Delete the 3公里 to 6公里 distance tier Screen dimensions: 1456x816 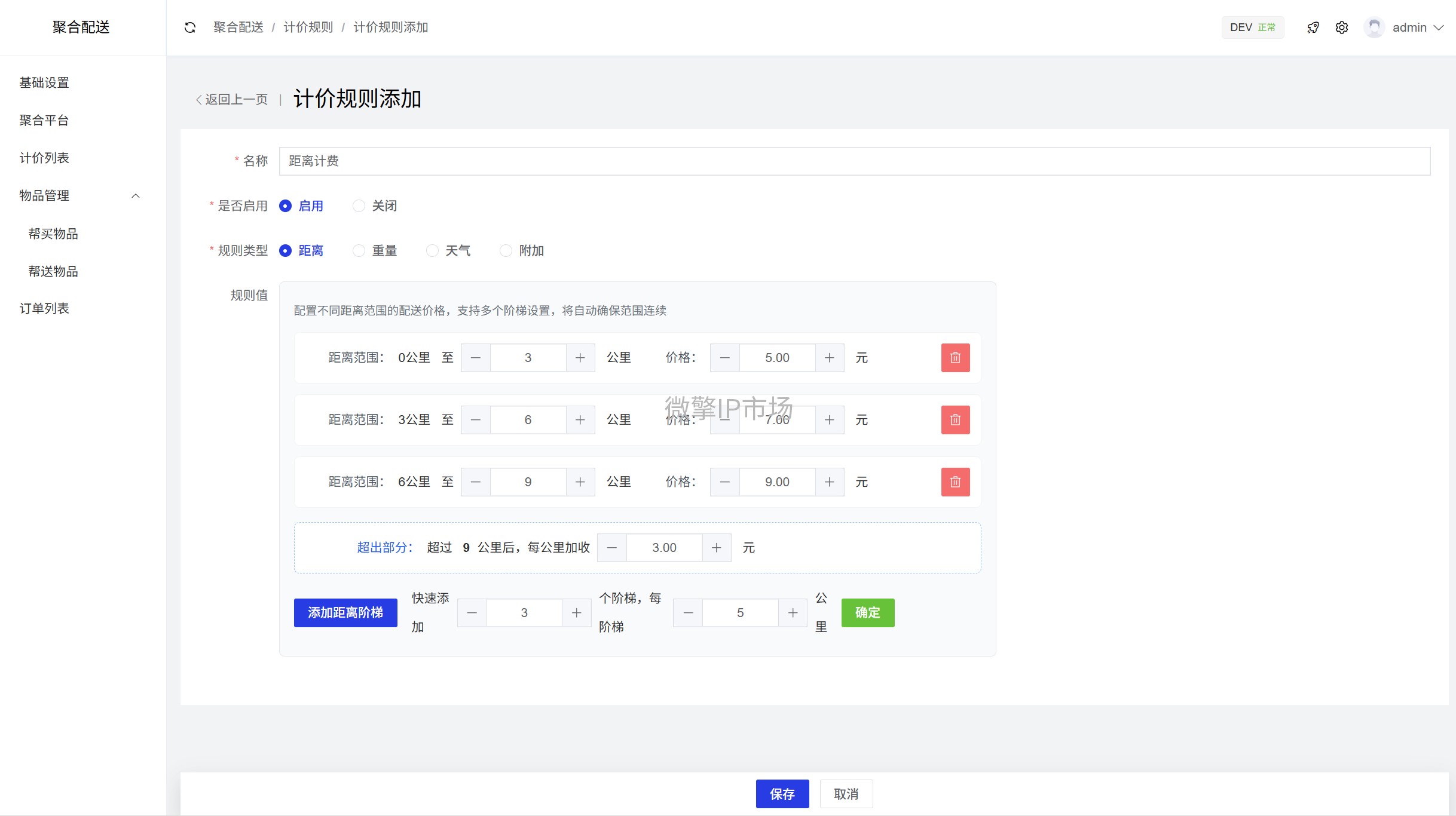pos(955,420)
